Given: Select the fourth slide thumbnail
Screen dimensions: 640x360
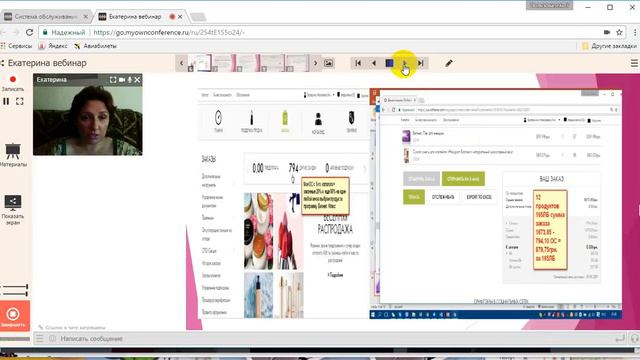Looking at the screenshot, I should (x=273, y=63).
